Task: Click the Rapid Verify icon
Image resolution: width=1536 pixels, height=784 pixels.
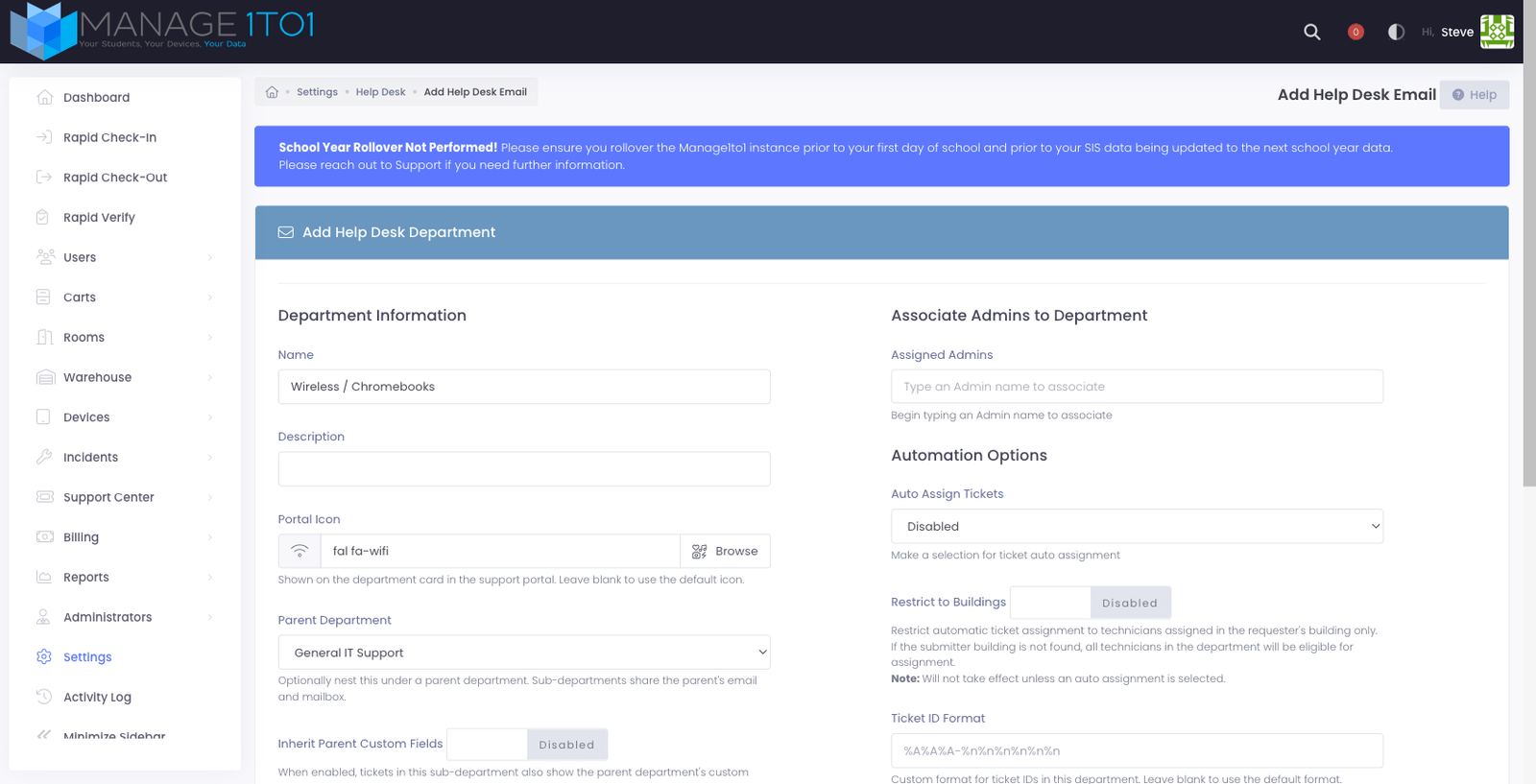Action: 42,217
